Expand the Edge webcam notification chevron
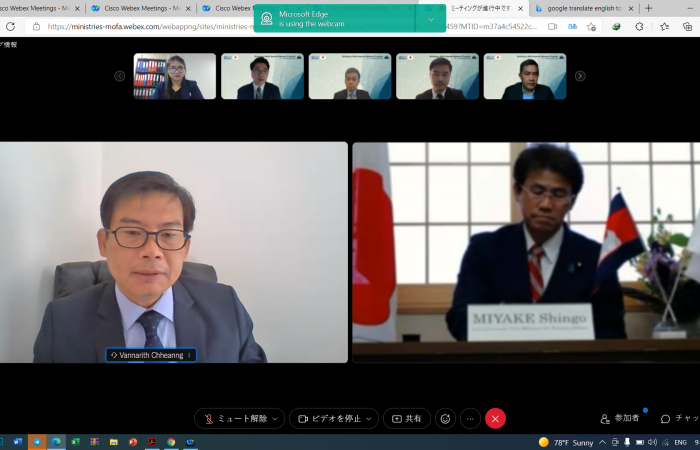700x450 pixels. click(431, 18)
